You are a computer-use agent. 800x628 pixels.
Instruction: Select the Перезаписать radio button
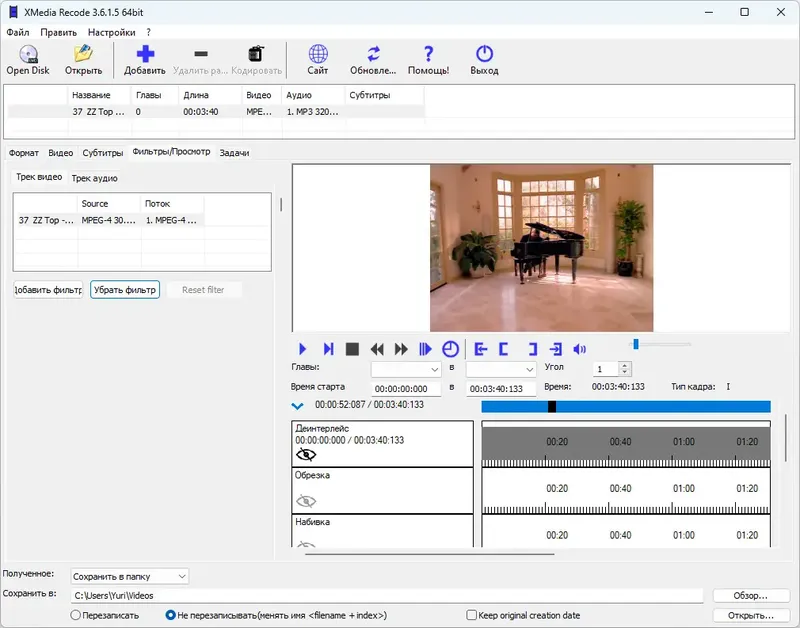click(76, 615)
